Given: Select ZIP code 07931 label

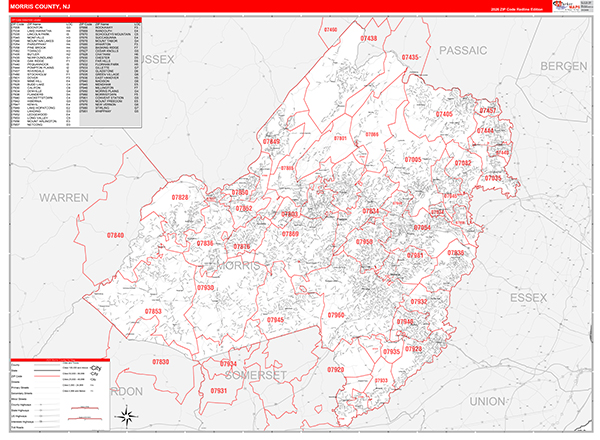Looking at the screenshot, I should (x=219, y=391).
